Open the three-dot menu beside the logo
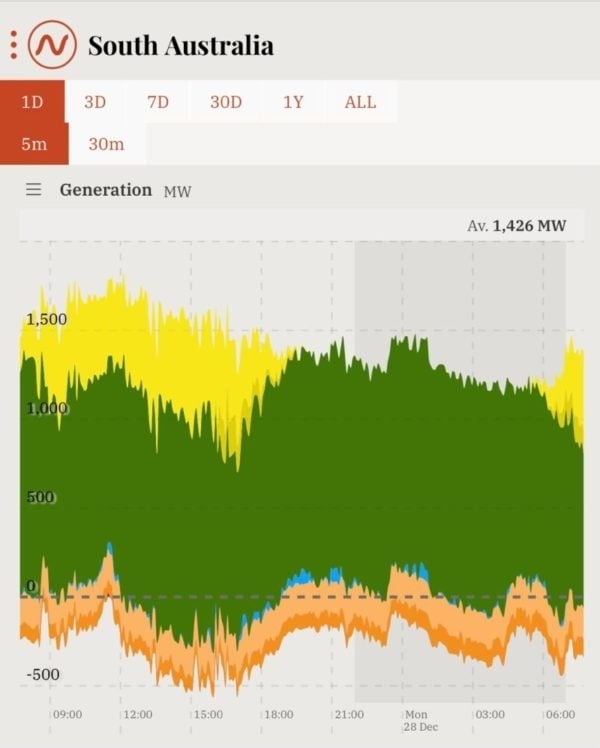The width and height of the screenshot is (600, 748). 13,45
